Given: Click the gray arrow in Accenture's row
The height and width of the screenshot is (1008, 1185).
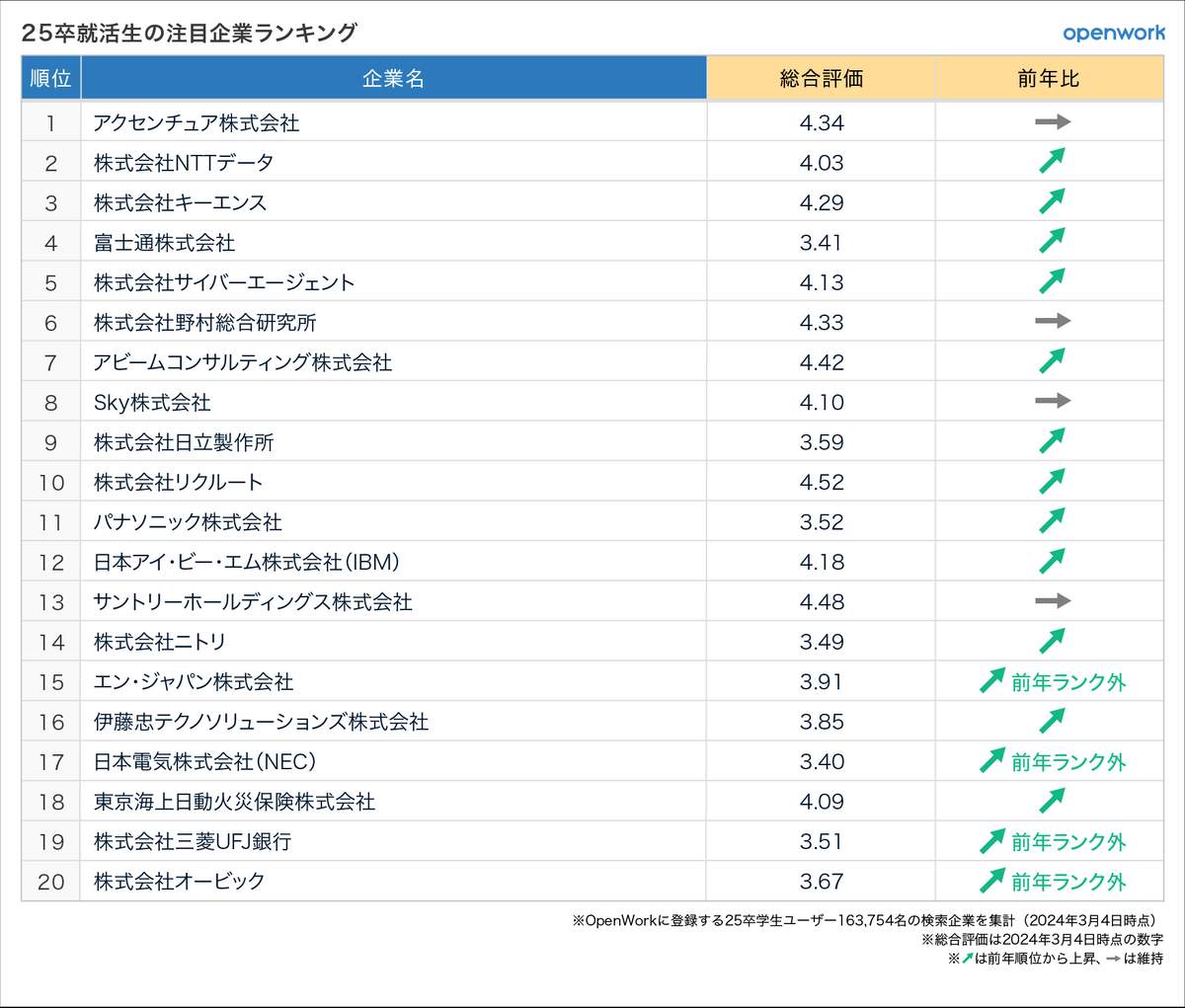Looking at the screenshot, I should coord(1052,122).
